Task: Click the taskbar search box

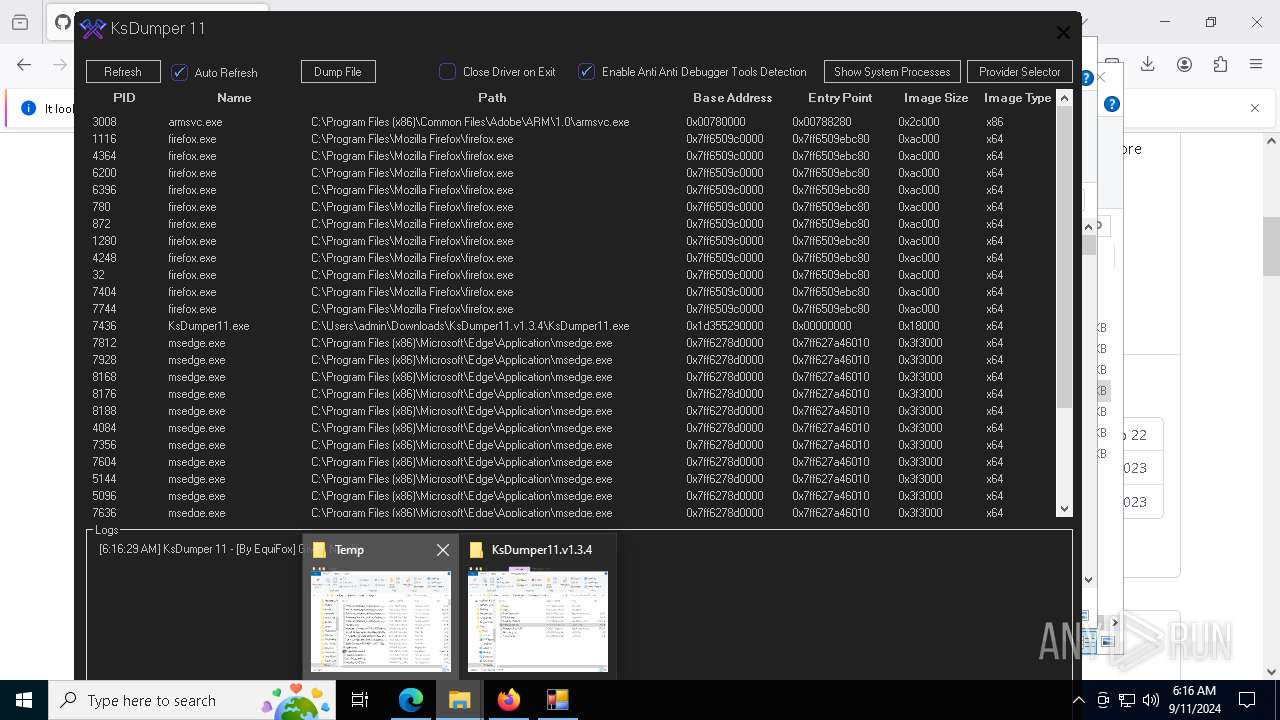Action: click(192, 700)
